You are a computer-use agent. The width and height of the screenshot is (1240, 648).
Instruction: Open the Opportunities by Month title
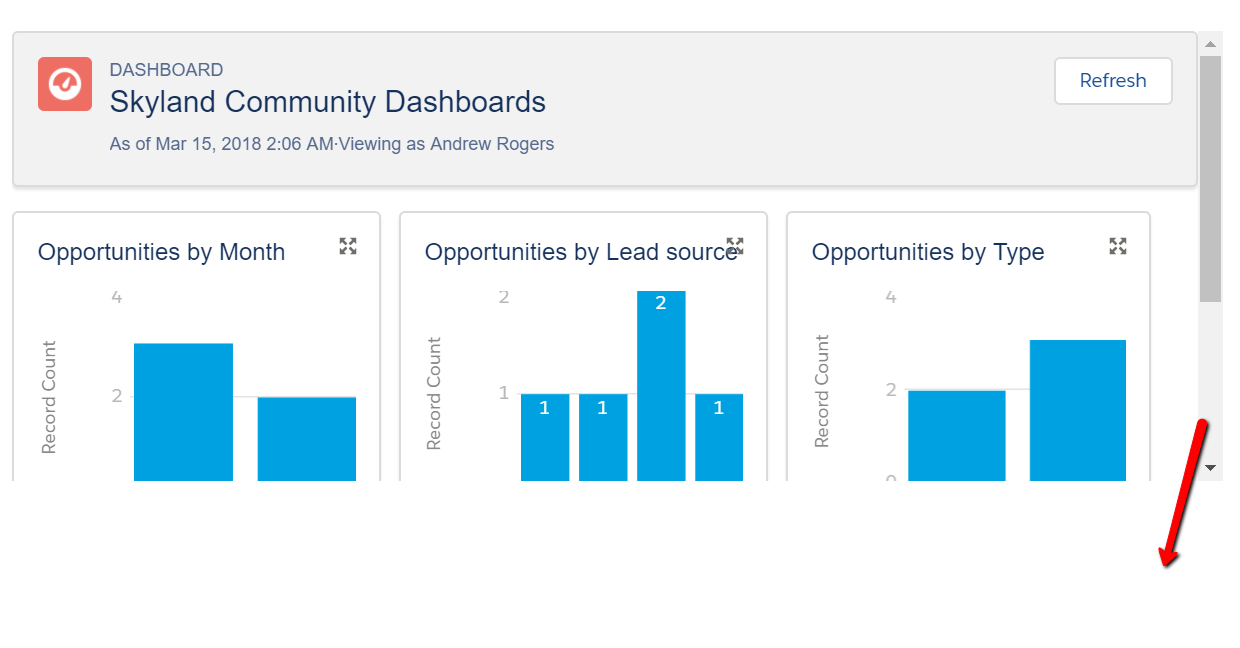161,252
